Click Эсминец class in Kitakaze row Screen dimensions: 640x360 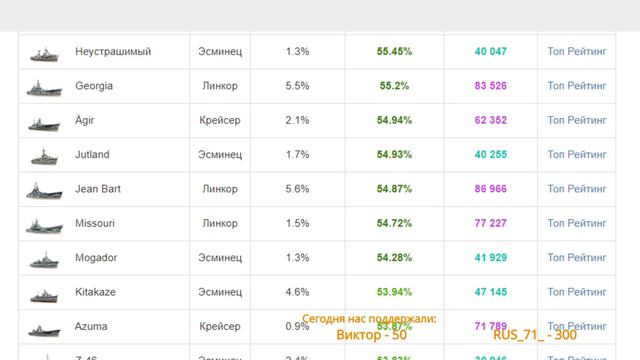click(220, 292)
